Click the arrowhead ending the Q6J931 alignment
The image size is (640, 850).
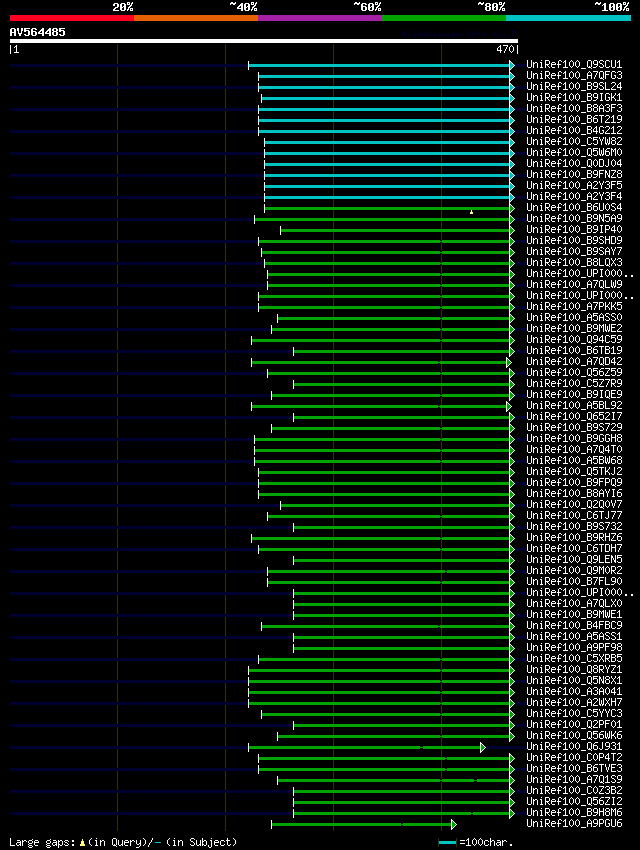482,748
